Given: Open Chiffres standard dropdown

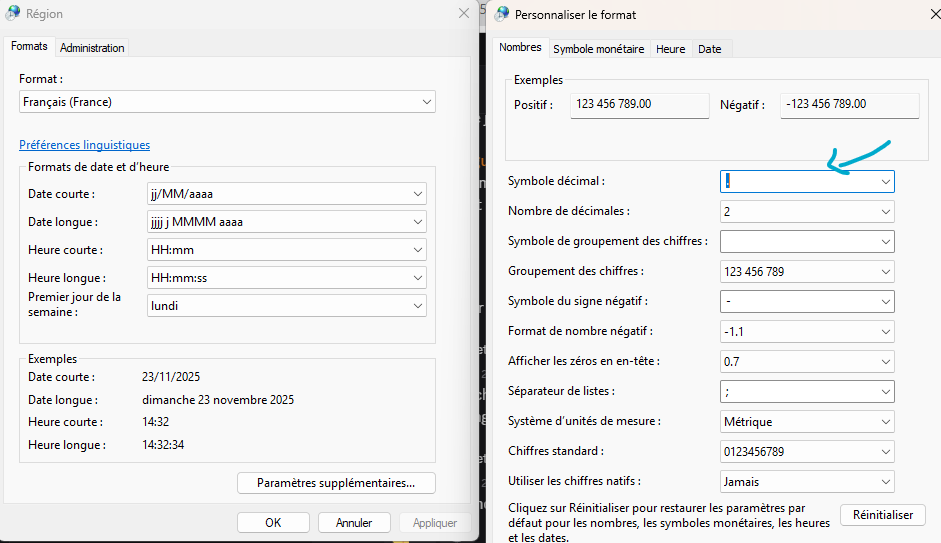Looking at the screenshot, I should click(807, 452).
